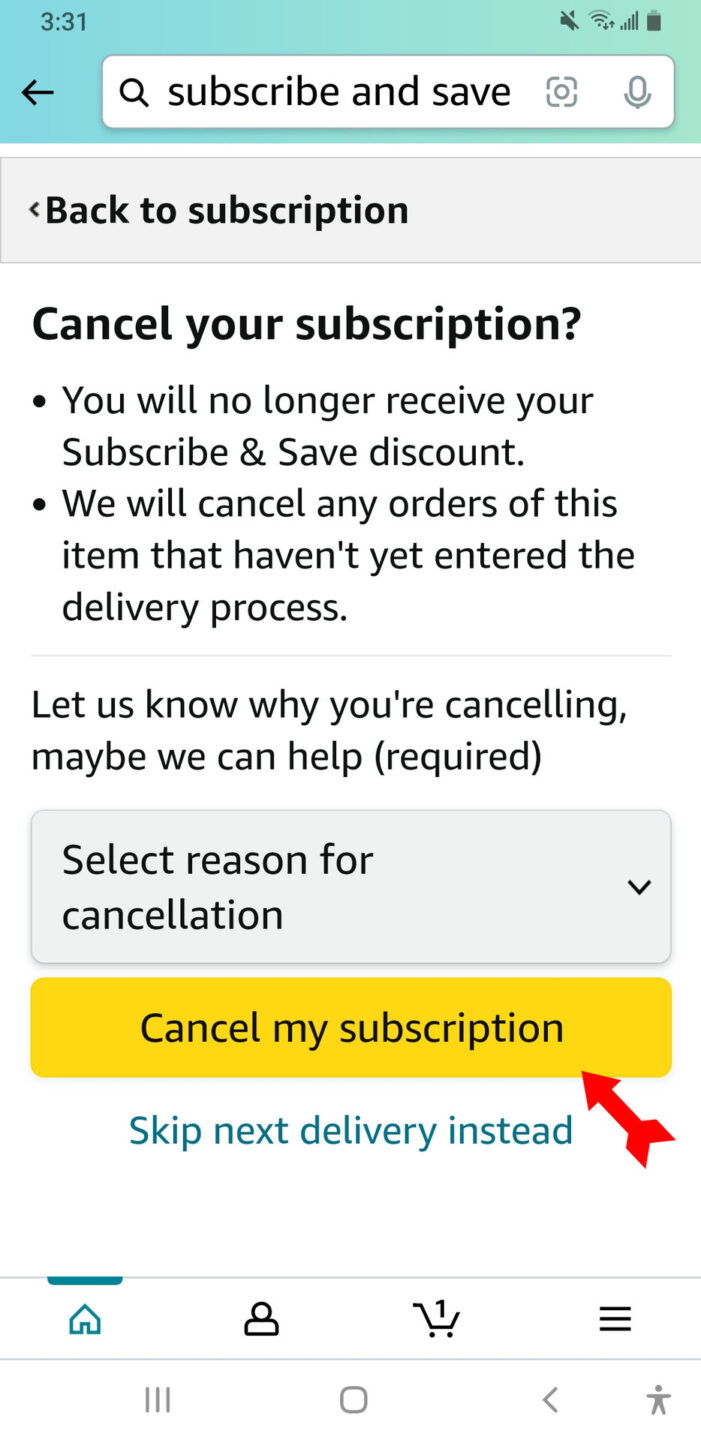Tap the Android home navigation button
Image resolution: width=701 pixels, height=1440 pixels.
[x=352, y=1400]
